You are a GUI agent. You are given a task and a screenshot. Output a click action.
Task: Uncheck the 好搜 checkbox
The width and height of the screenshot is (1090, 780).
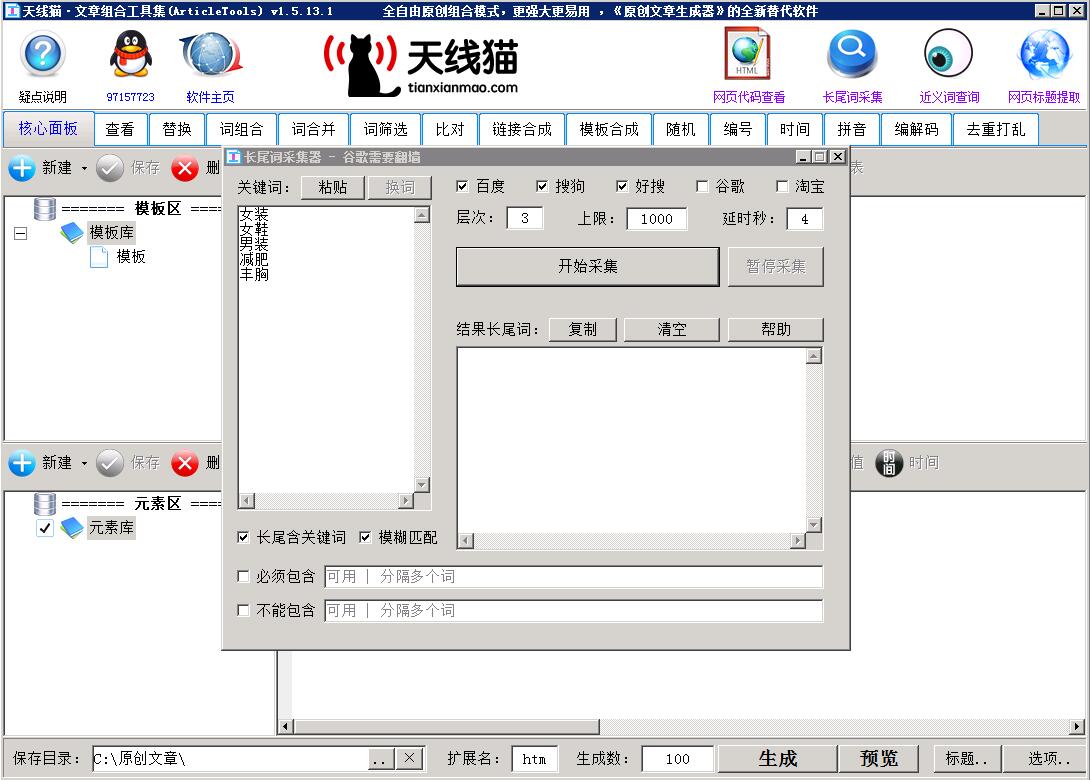621,186
